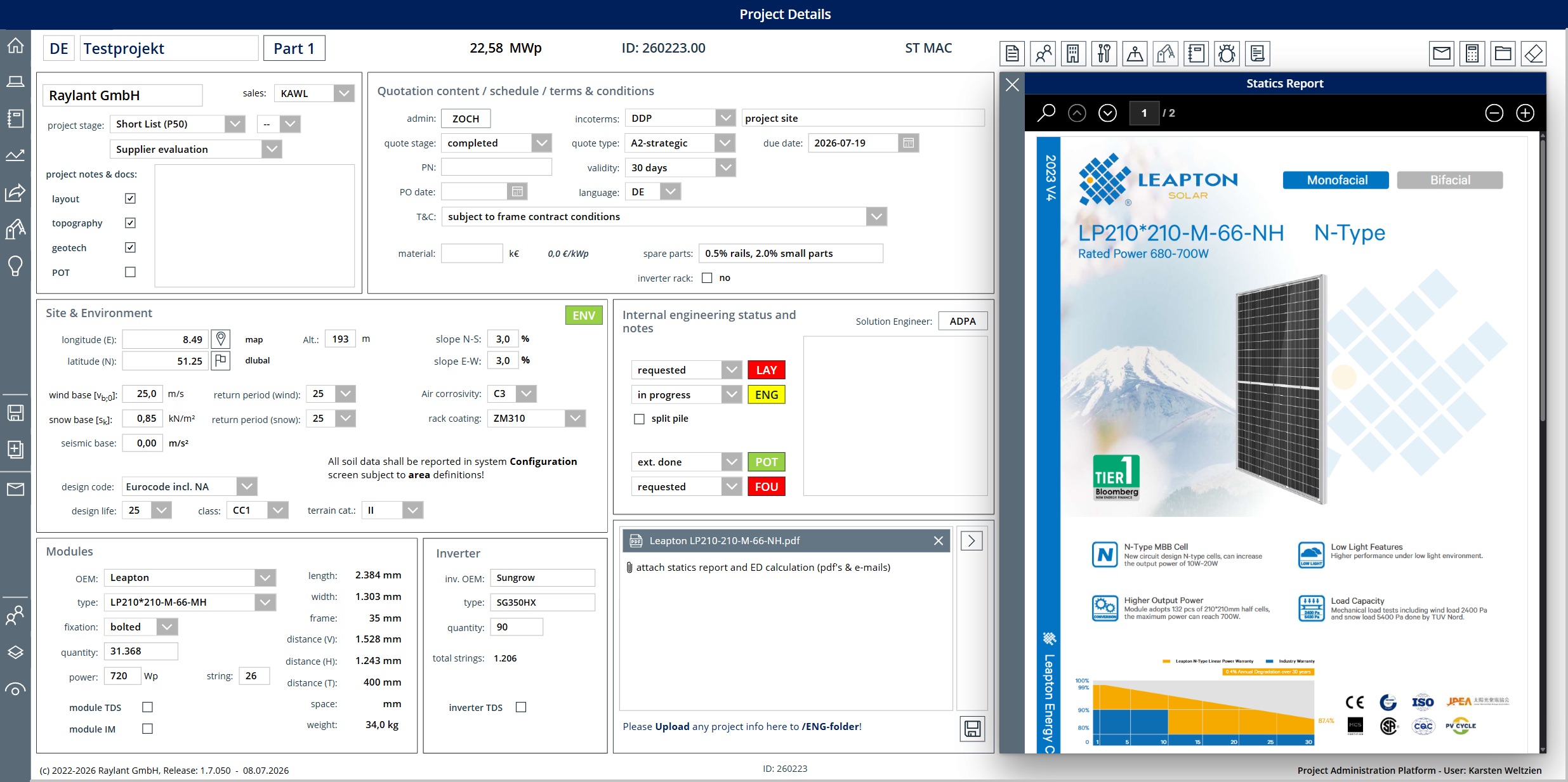
Task: Click the laptop icon in the sidebar
Action: tap(15, 82)
